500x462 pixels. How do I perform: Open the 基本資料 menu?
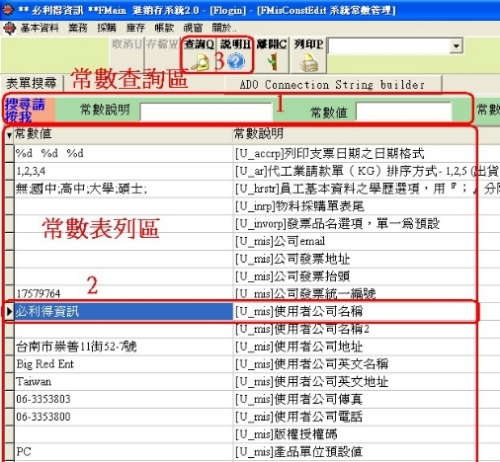click(40, 28)
